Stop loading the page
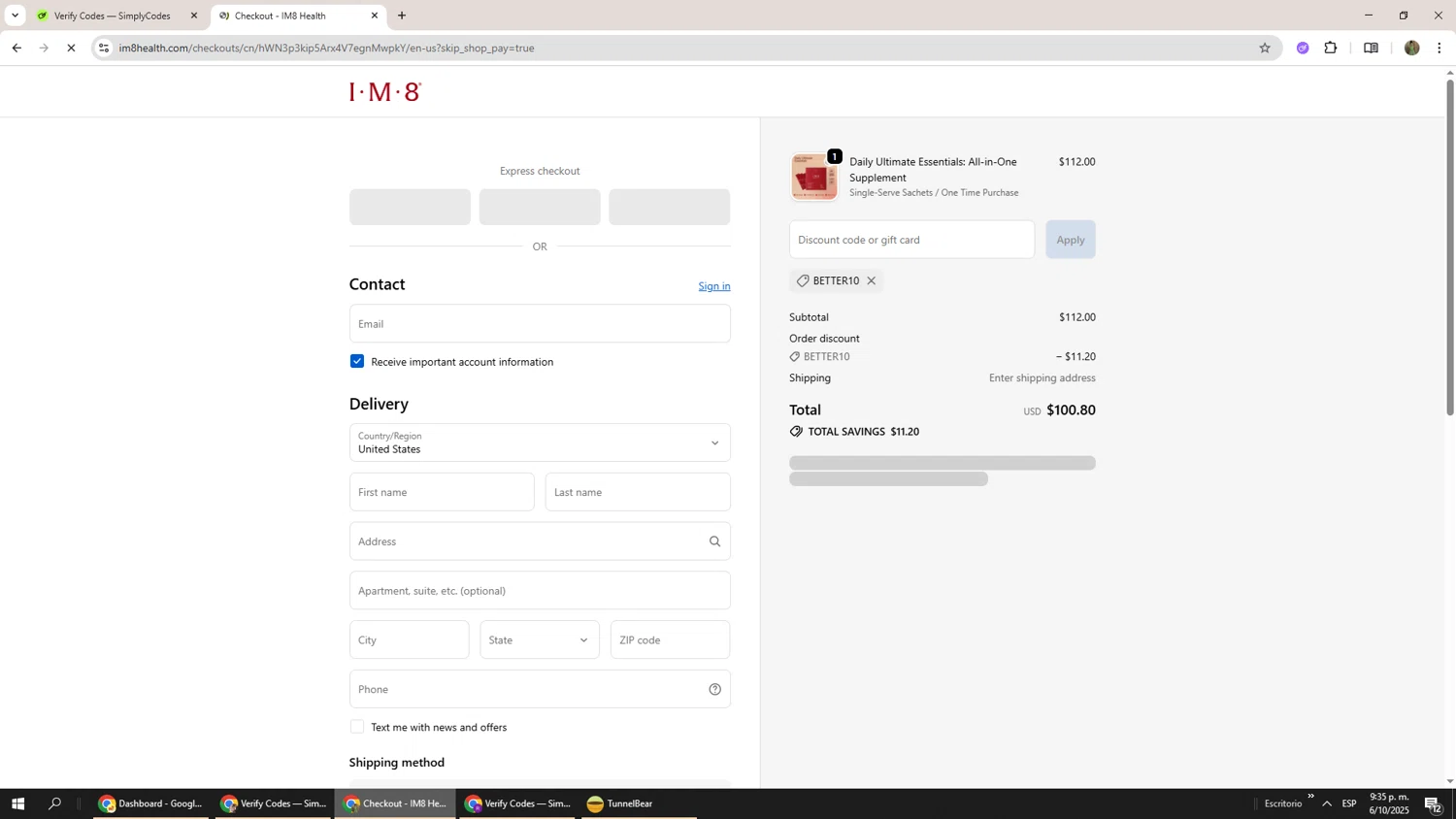Image resolution: width=1456 pixels, height=819 pixels. click(71, 48)
